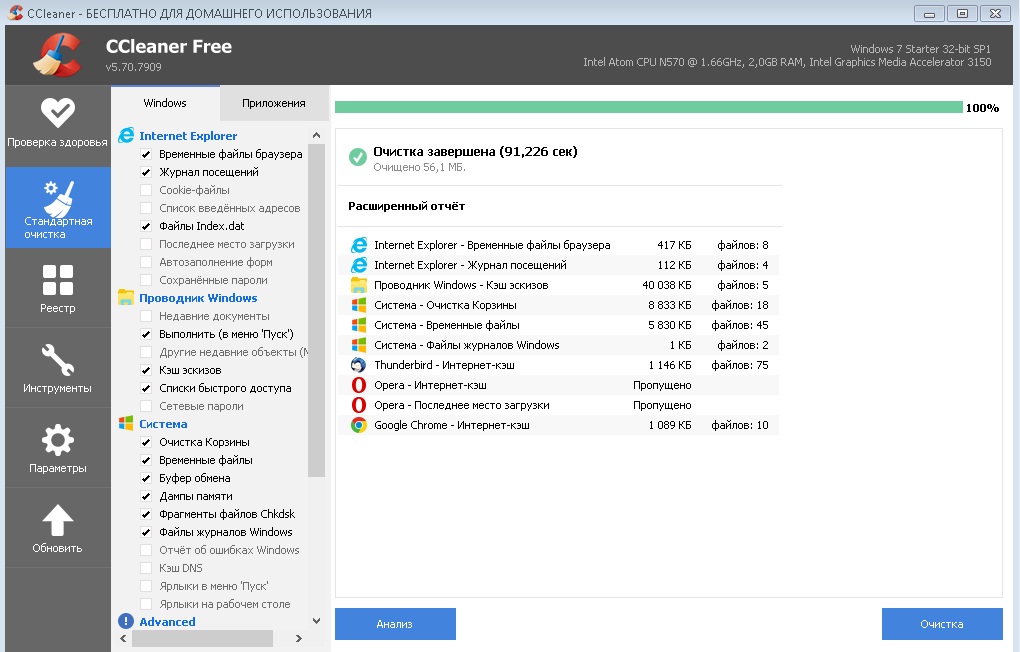
Task: Switch to the Windows tab
Action: [165, 103]
